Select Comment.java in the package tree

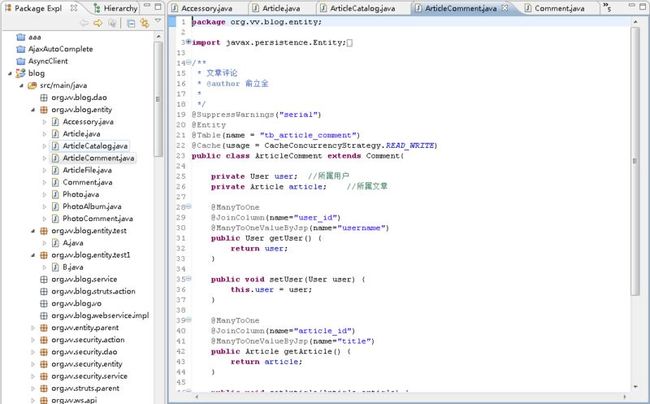[x=87, y=182]
